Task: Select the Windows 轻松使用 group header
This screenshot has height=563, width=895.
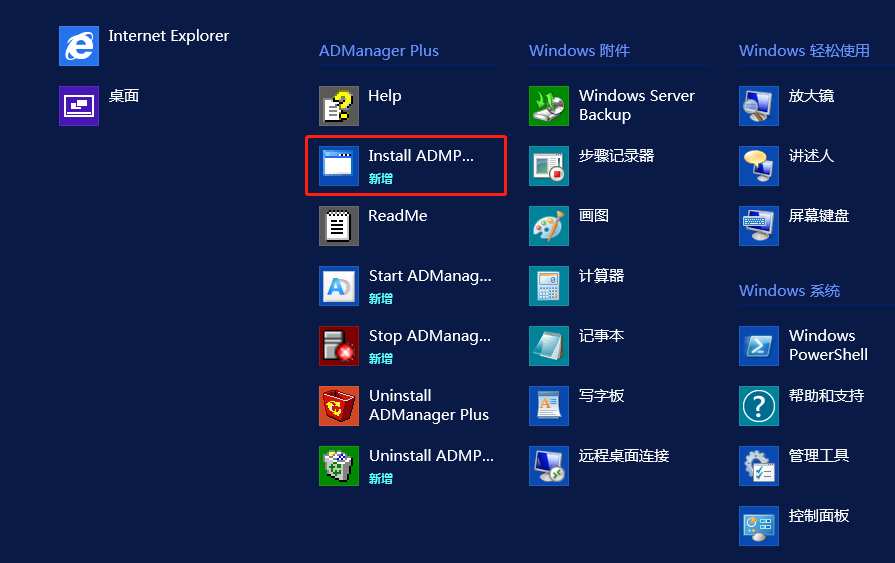Action: (x=804, y=51)
